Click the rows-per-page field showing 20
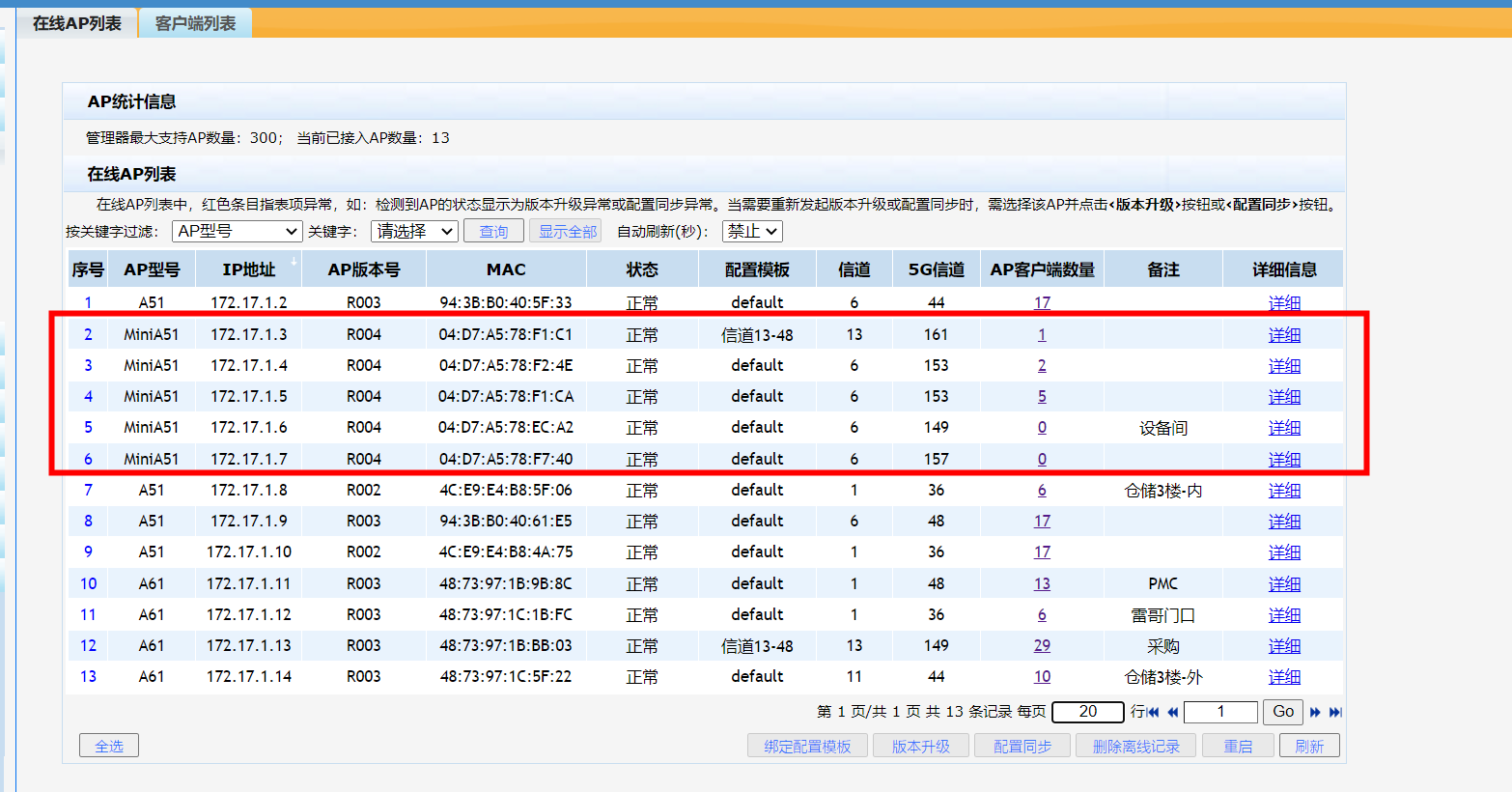1512x792 pixels. [1087, 712]
